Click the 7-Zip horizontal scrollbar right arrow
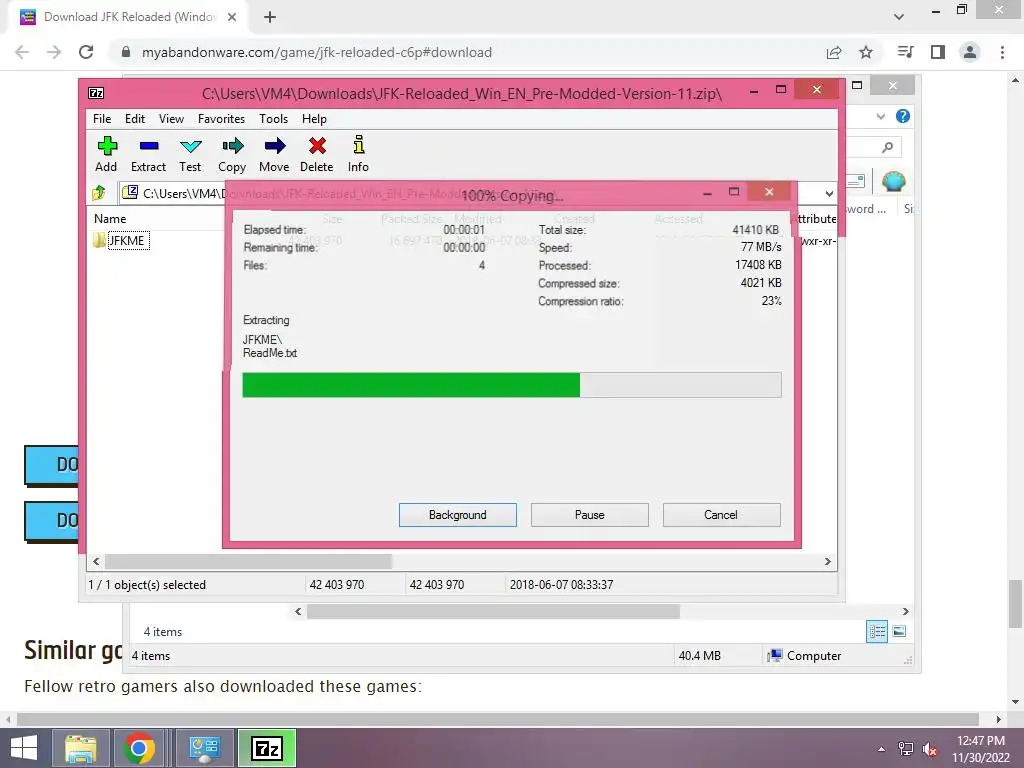This screenshot has width=1024, height=768. pos(827,562)
